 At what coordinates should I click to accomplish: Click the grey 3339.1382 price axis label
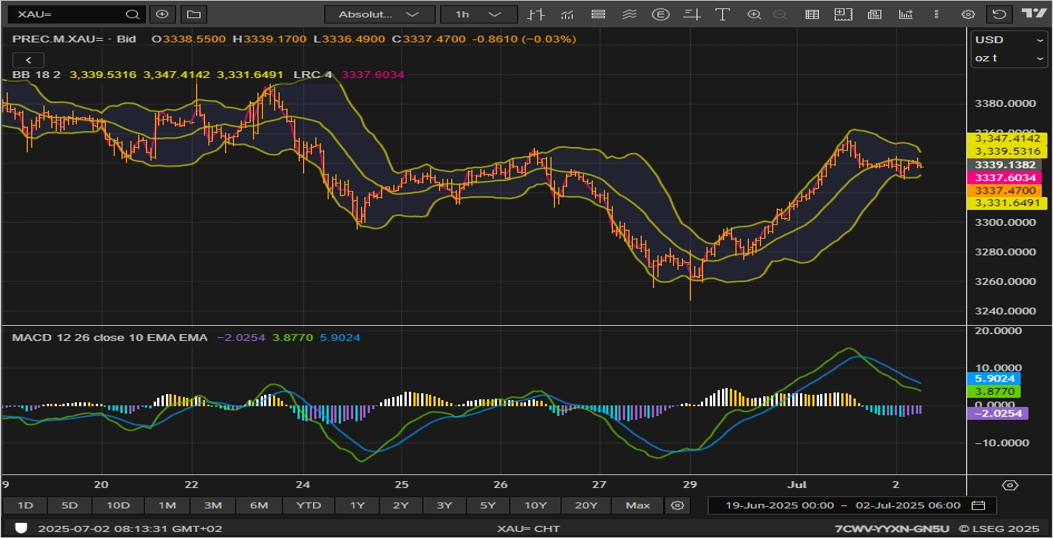[1004, 165]
